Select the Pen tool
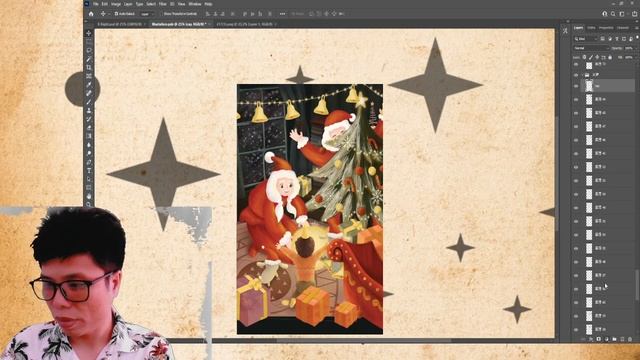640x360 pixels. click(89, 162)
